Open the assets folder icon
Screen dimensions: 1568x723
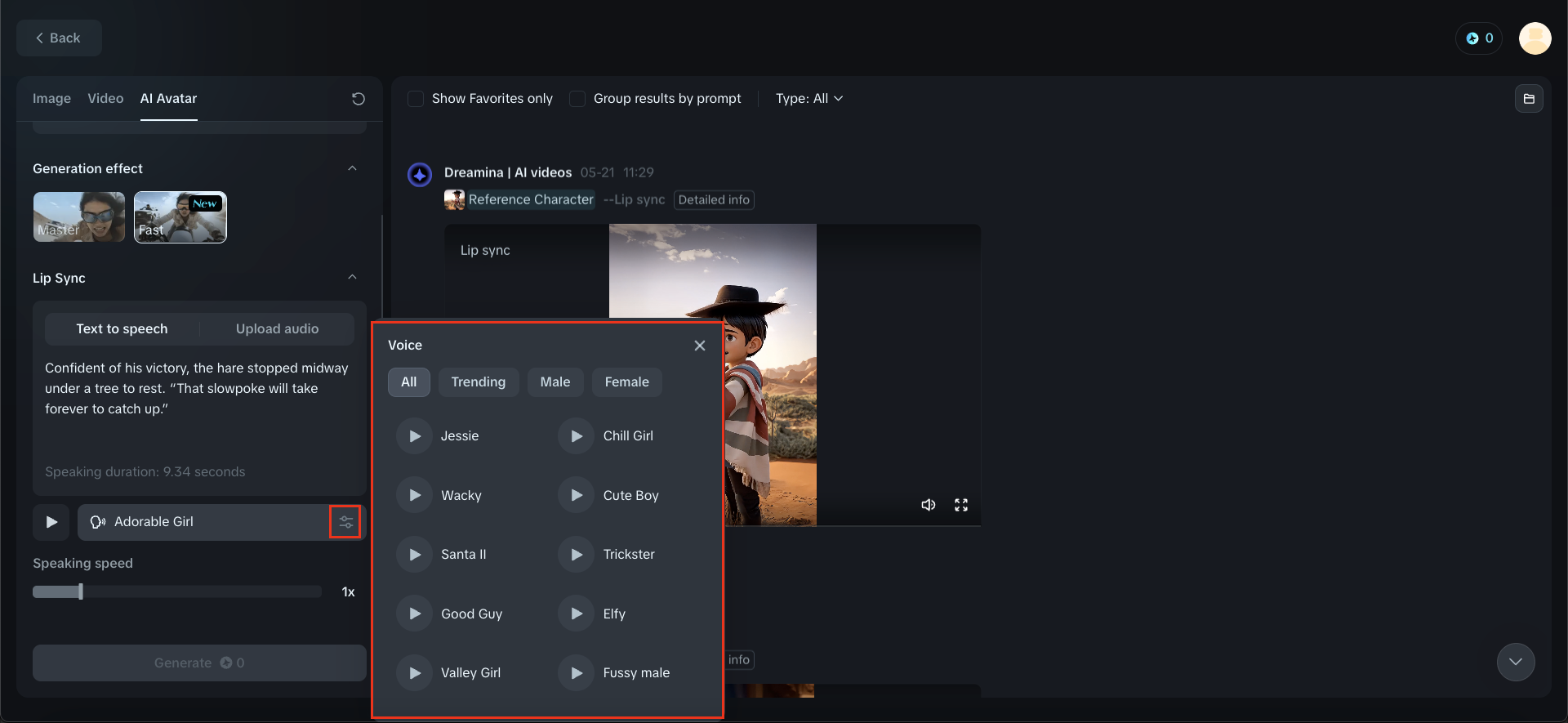(x=1529, y=99)
